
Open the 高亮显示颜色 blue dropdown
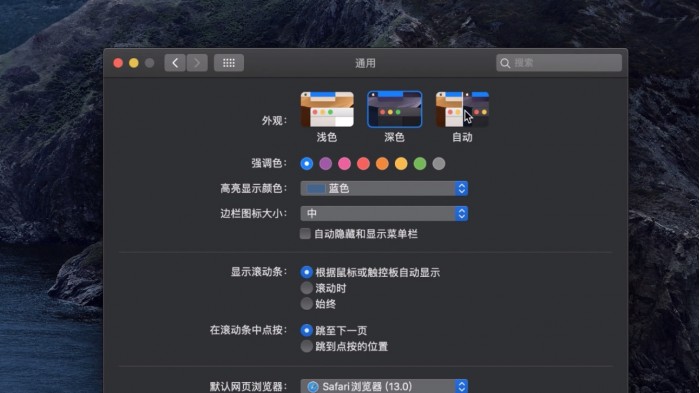click(384, 188)
